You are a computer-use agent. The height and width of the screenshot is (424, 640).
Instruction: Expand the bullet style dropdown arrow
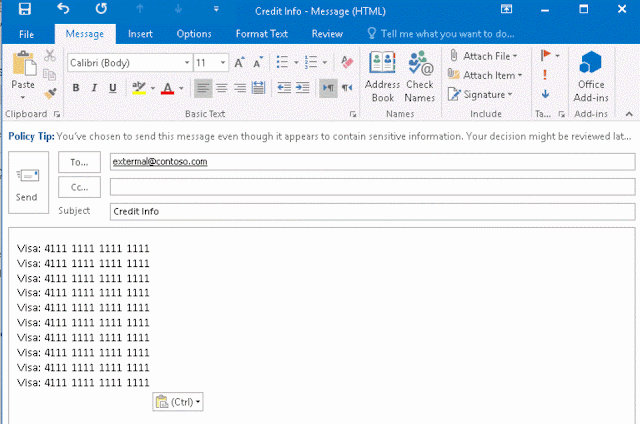(296, 63)
